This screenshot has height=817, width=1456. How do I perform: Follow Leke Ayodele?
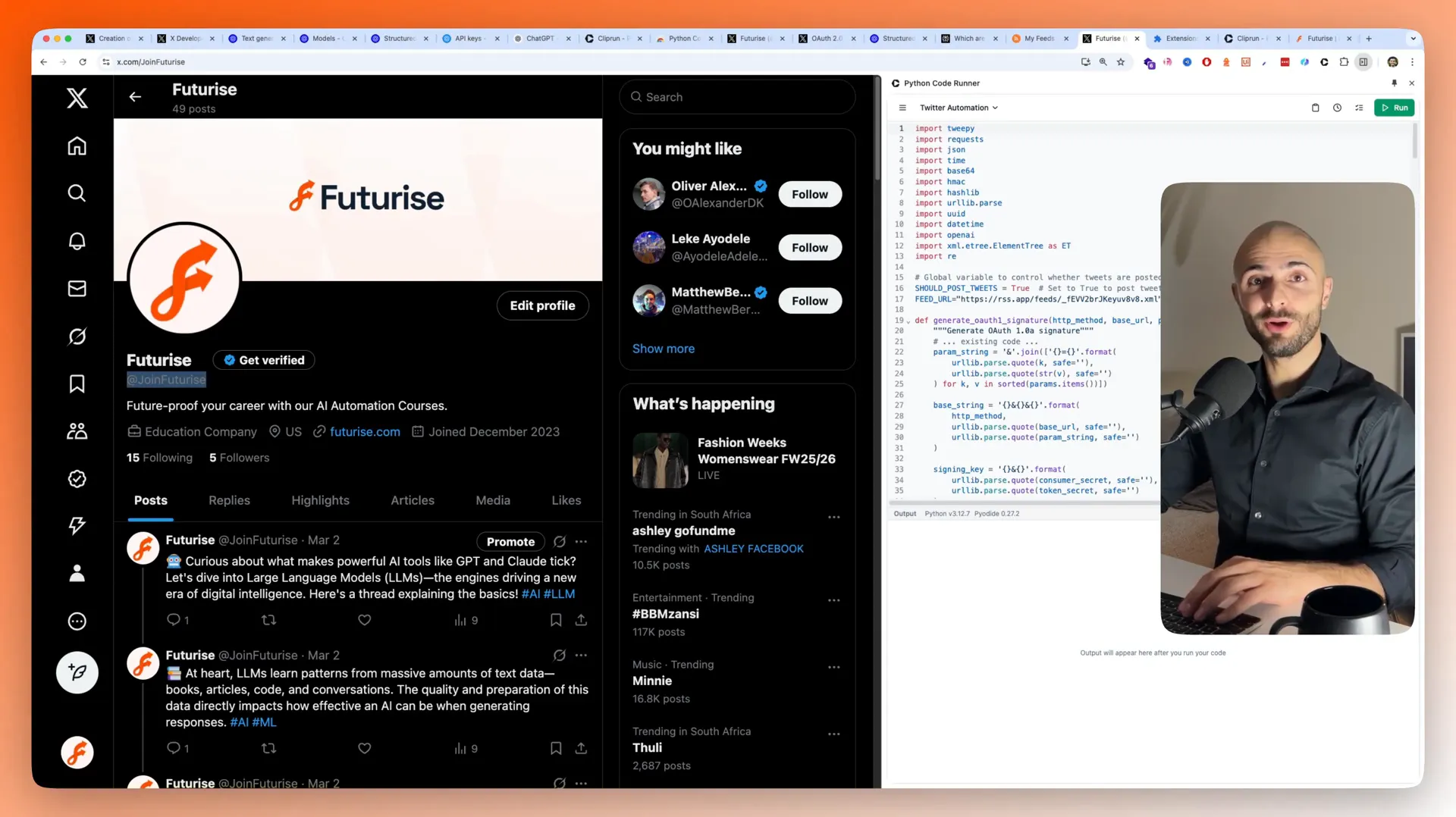point(810,248)
